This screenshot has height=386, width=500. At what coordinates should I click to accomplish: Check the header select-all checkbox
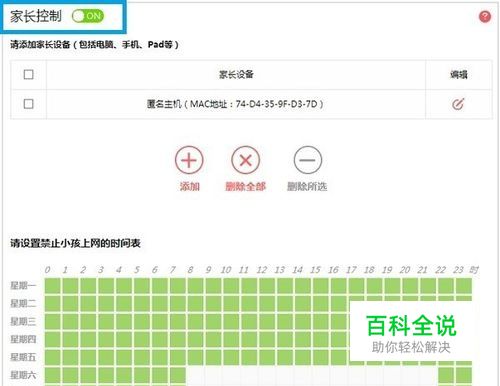29,74
